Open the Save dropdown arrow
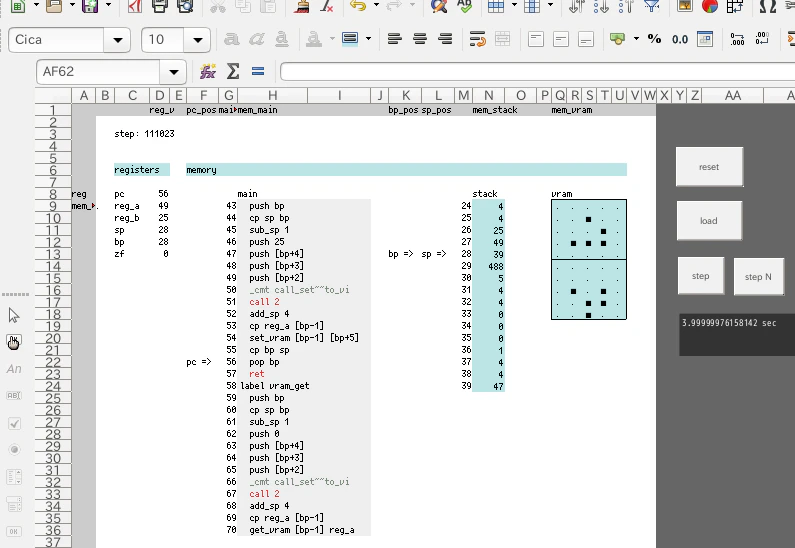 coord(108,5)
